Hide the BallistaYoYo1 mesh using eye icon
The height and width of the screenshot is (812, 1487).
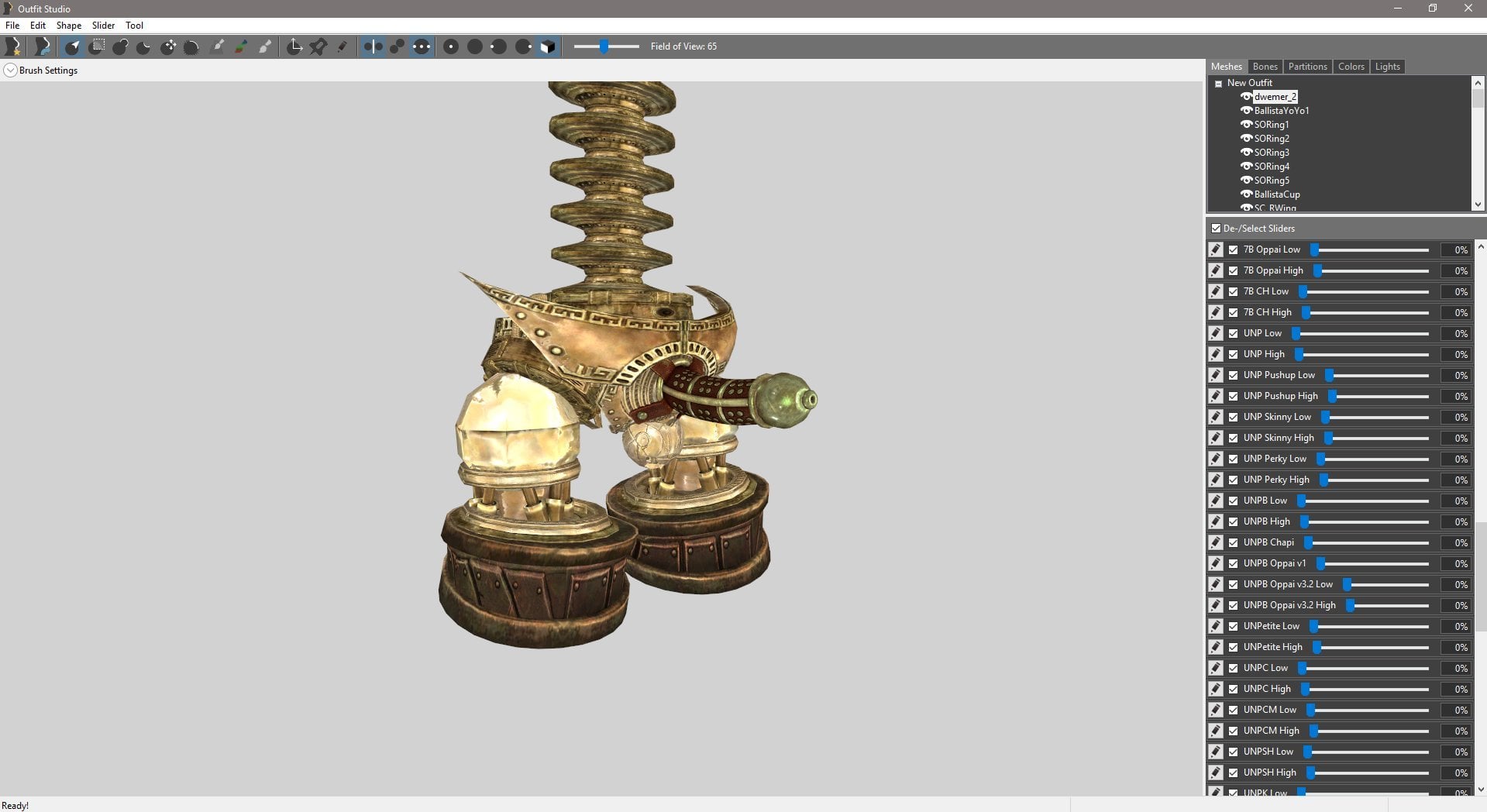point(1246,111)
